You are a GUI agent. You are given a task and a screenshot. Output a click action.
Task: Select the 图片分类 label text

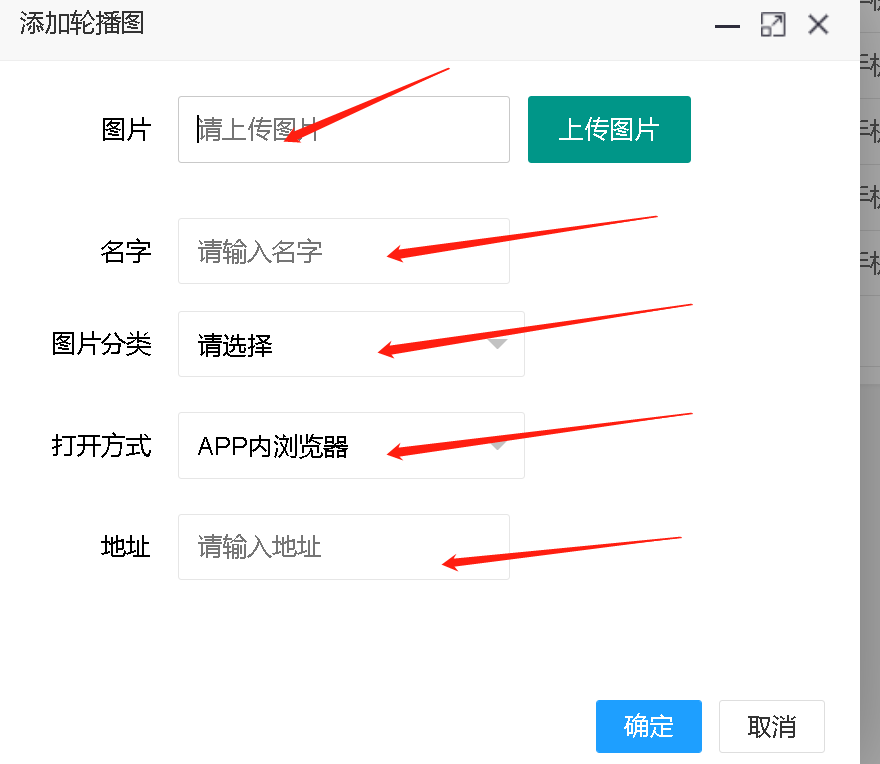pos(102,345)
